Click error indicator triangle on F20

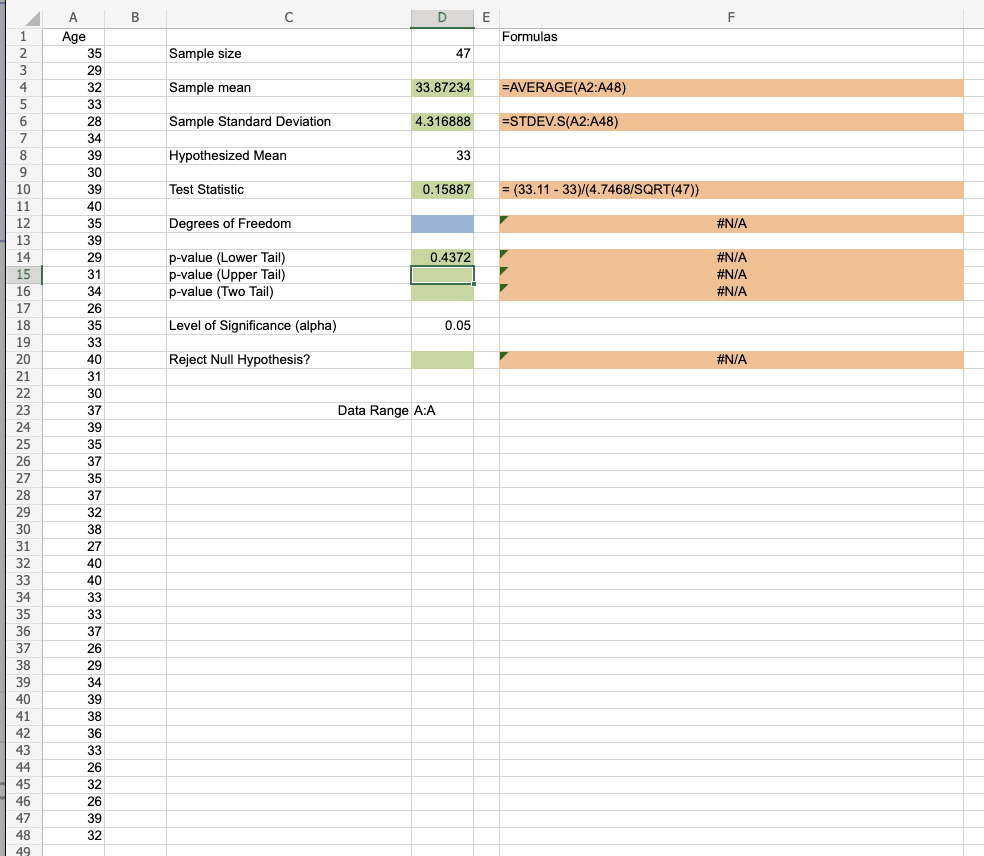coord(503,355)
